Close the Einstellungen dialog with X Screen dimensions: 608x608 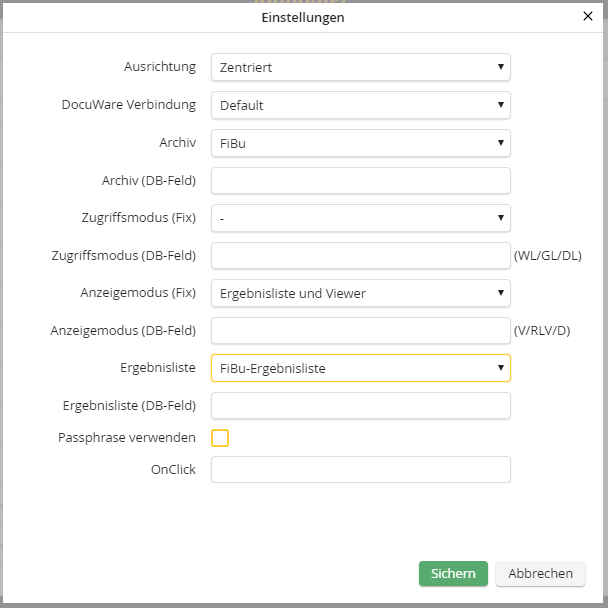(x=587, y=16)
